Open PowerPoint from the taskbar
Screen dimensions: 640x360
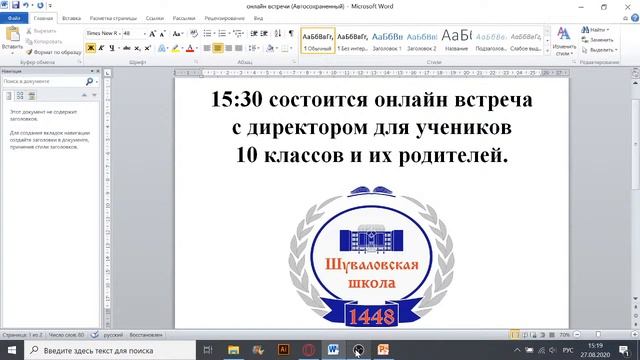coord(383,350)
